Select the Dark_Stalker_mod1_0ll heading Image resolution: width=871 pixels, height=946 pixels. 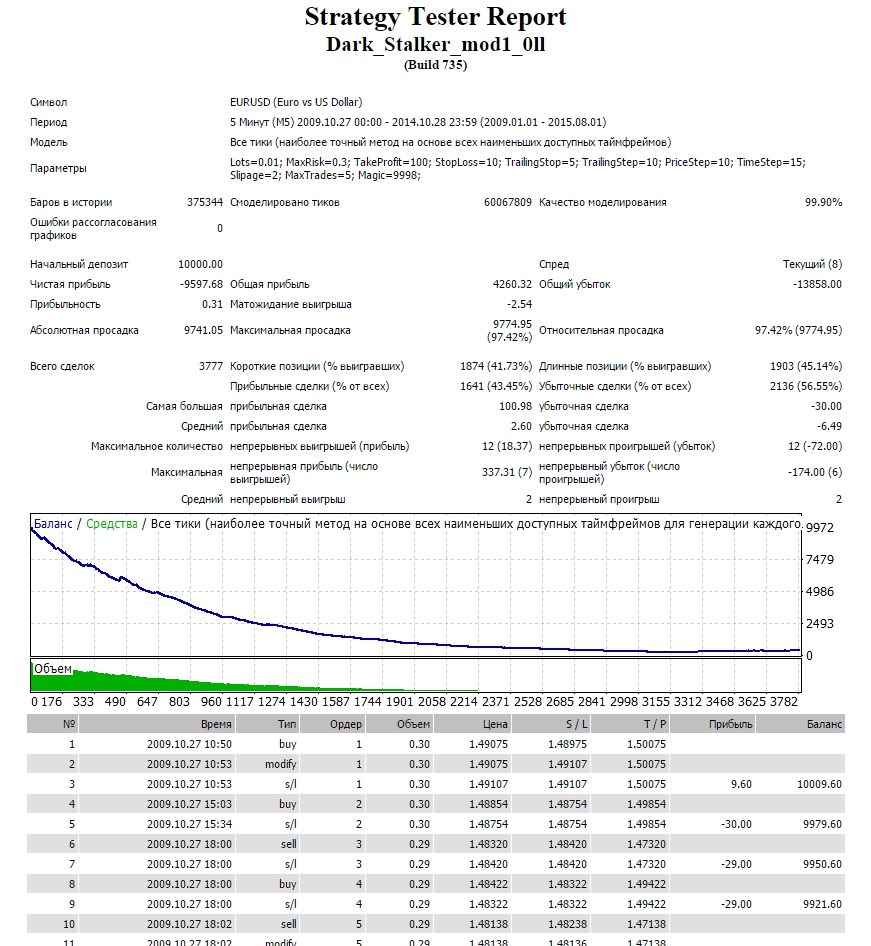436,45
